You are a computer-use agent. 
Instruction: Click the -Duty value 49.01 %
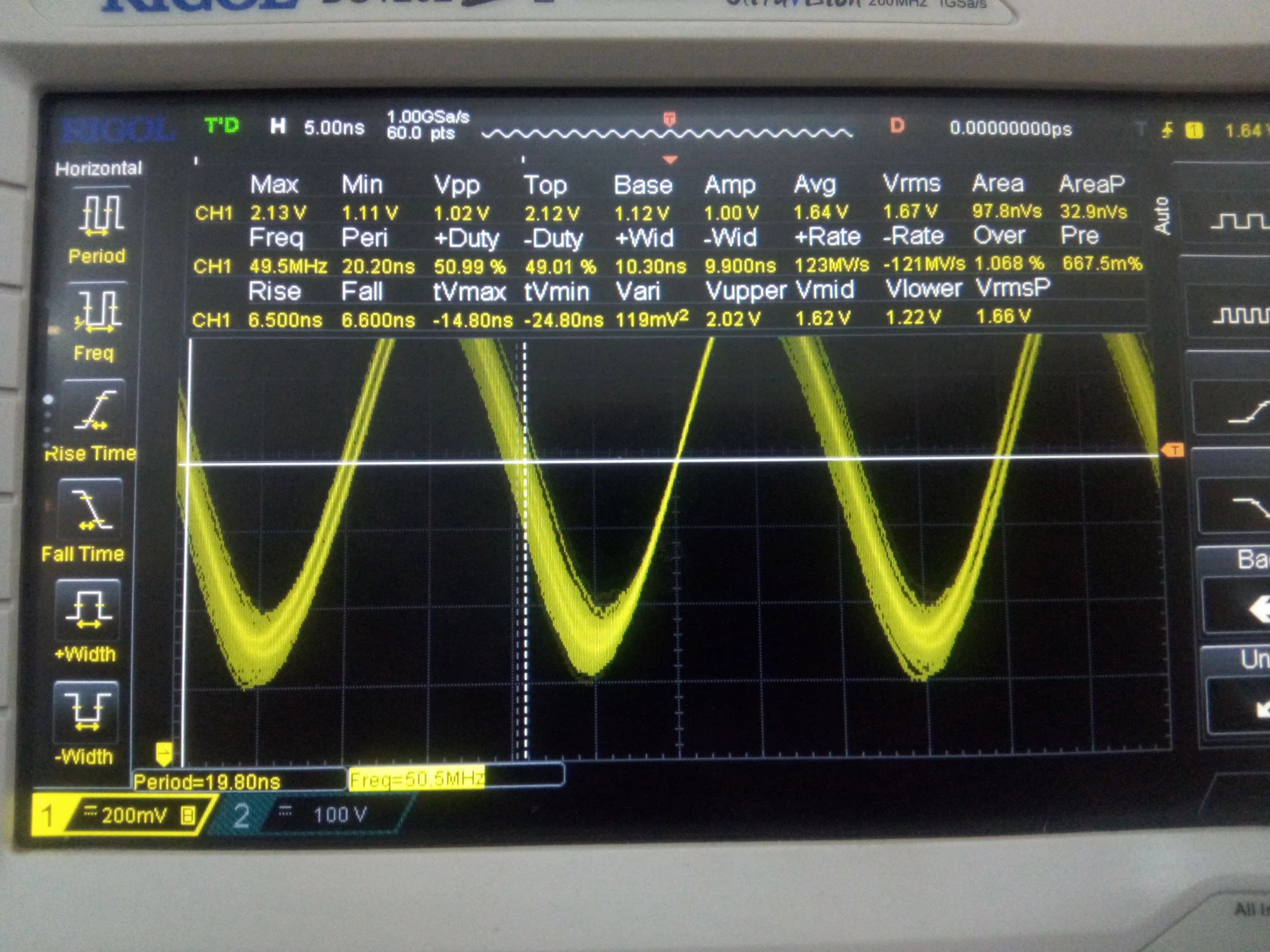coord(561,266)
